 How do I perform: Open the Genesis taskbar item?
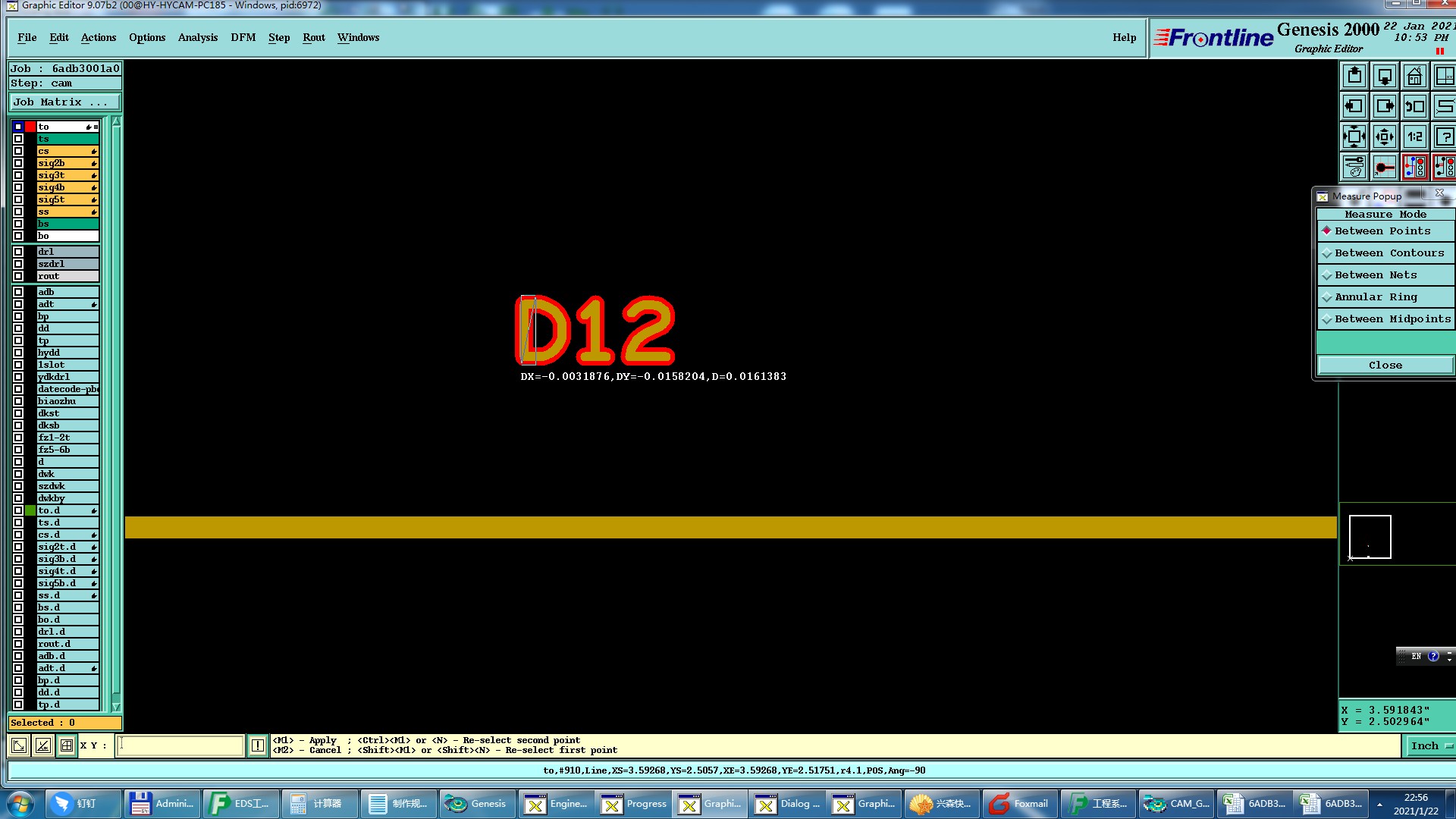pos(476,804)
